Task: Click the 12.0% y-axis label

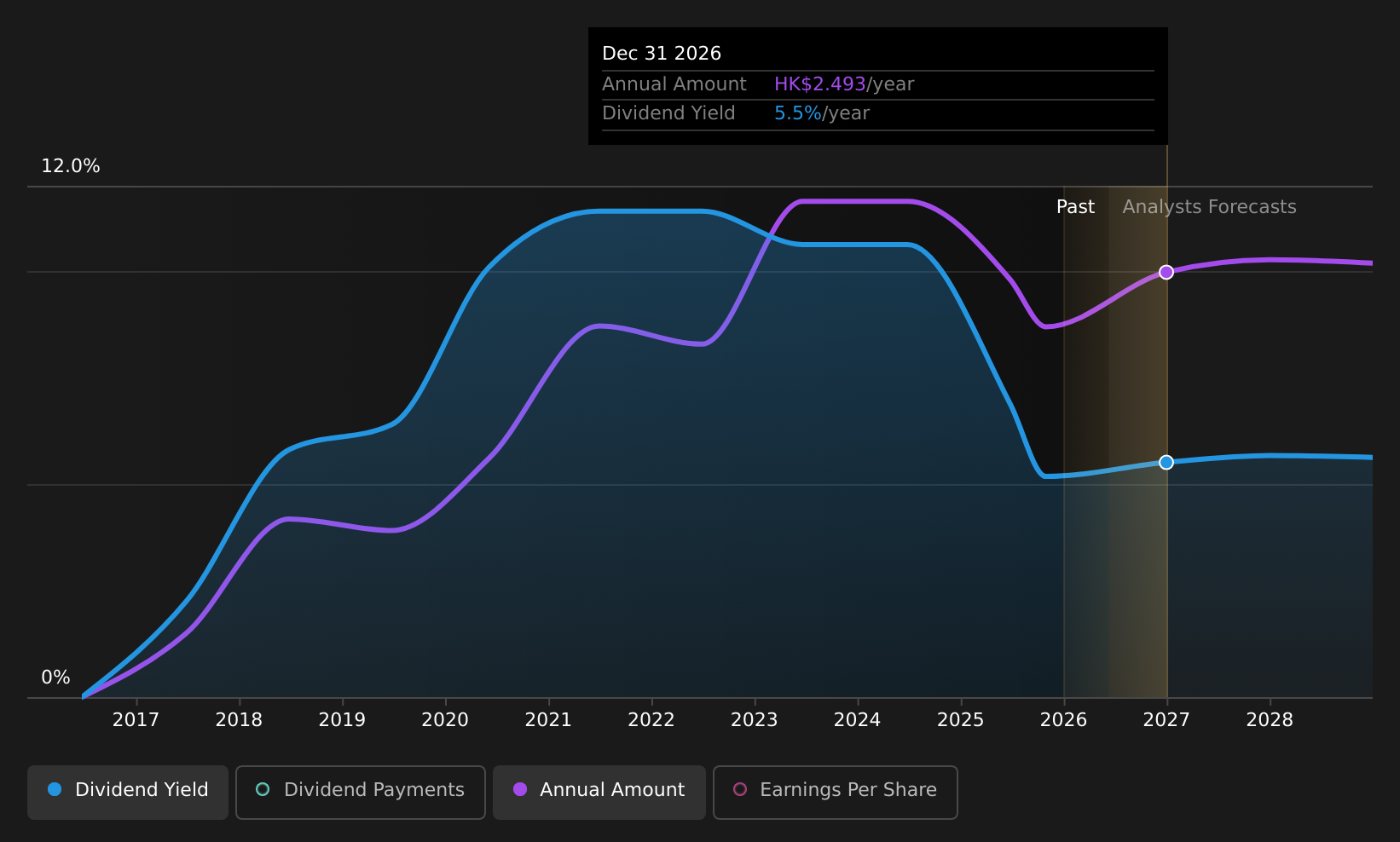Action: pyautogui.click(x=71, y=166)
